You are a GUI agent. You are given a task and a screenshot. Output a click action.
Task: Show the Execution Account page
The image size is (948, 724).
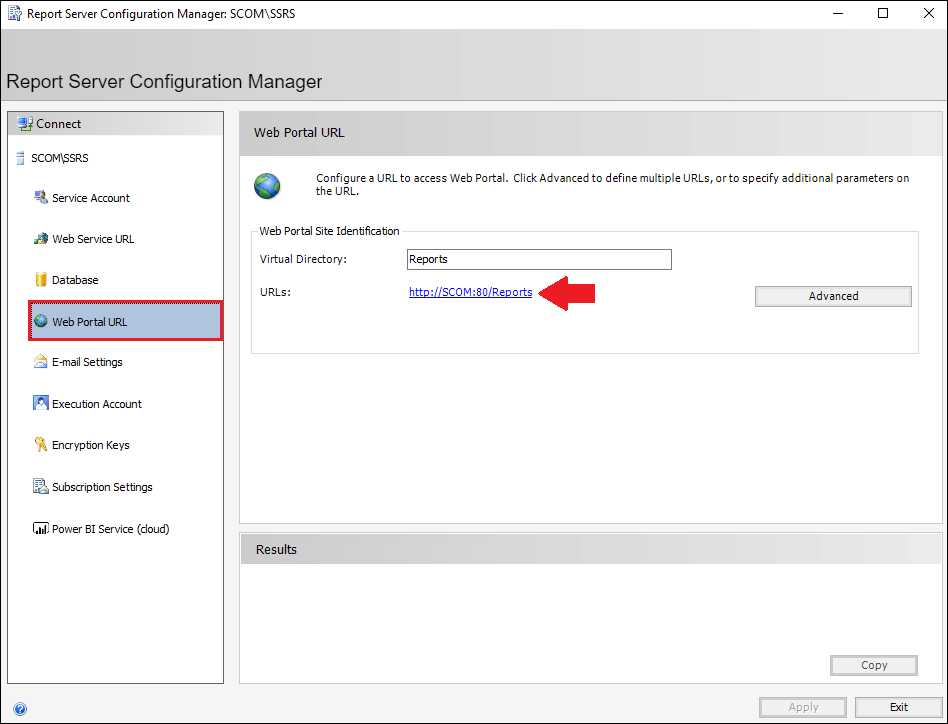[97, 404]
